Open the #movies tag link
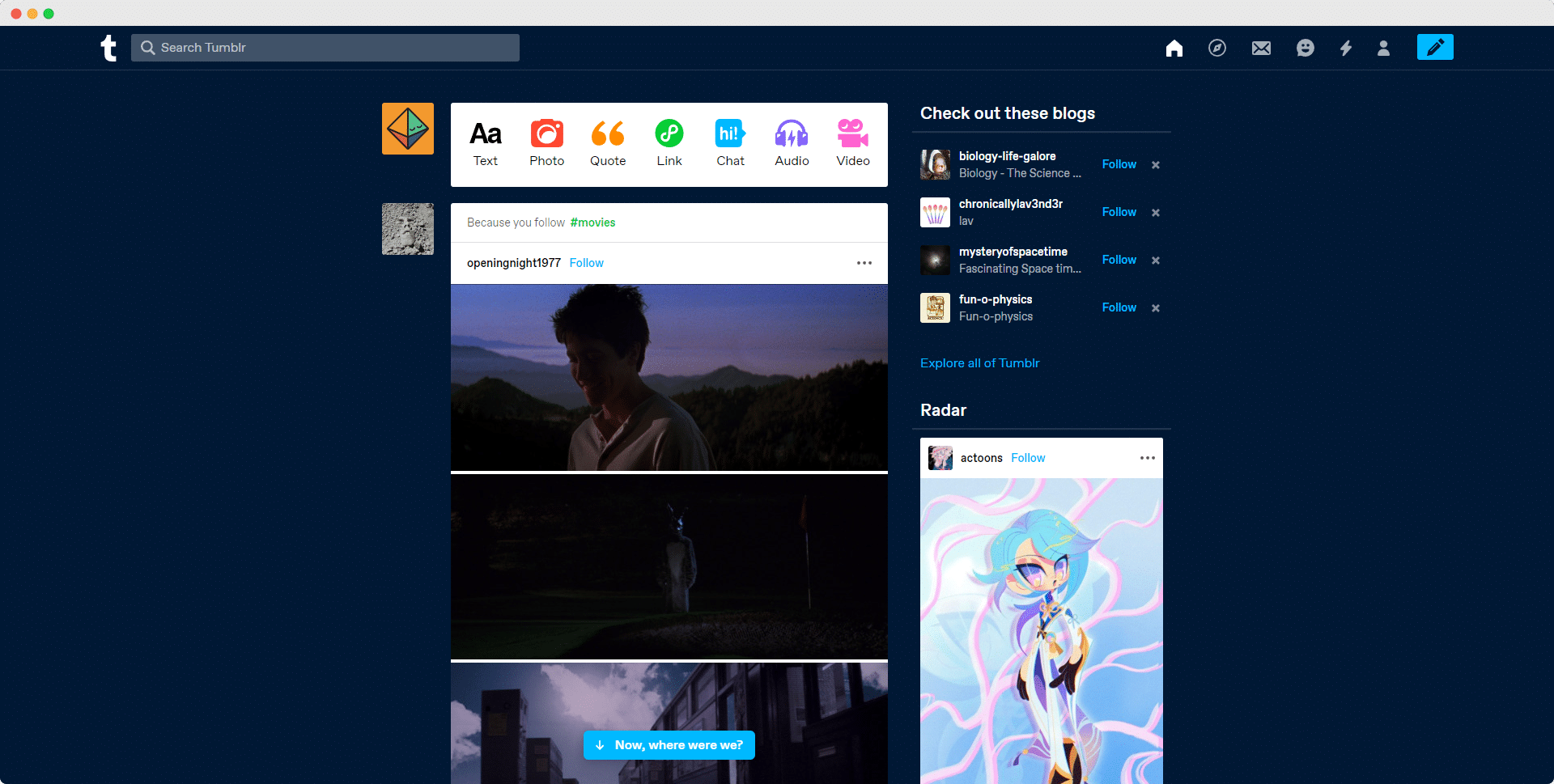 pyautogui.click(x=592, y=222)
